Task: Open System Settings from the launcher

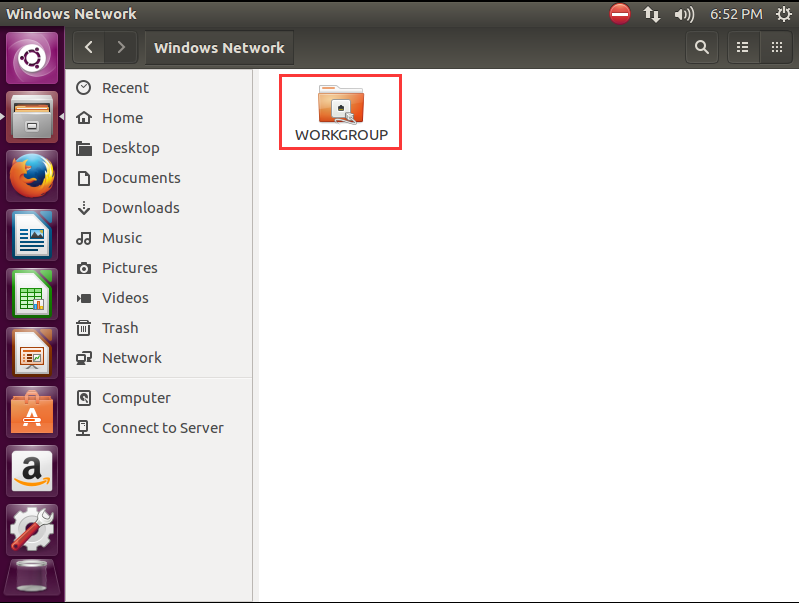Action: coord(32,530)
